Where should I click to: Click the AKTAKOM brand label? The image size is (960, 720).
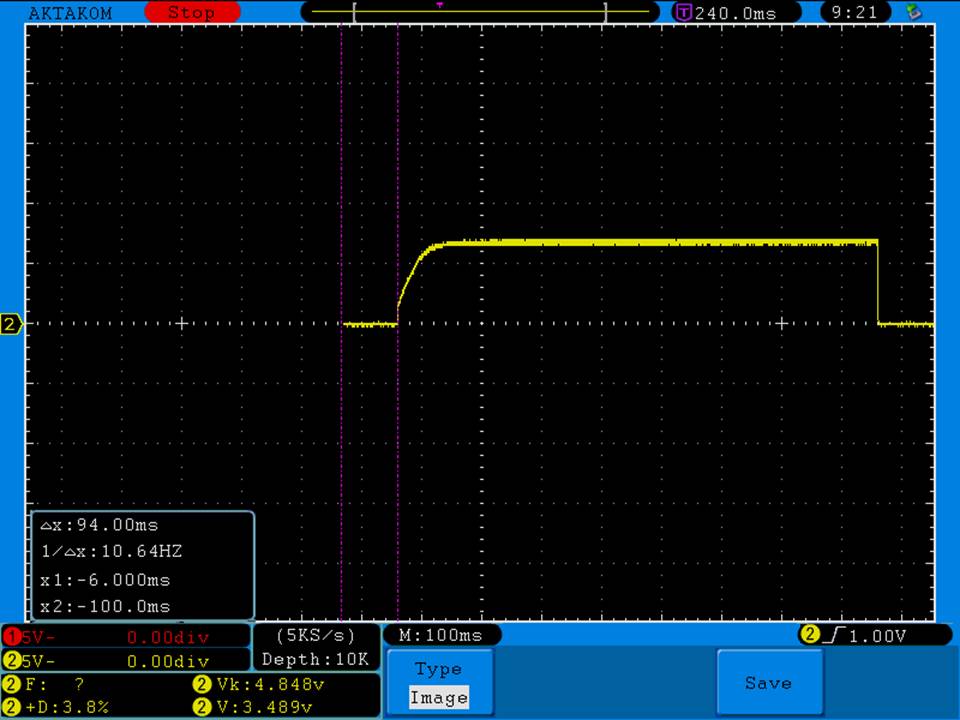point(70,13)
